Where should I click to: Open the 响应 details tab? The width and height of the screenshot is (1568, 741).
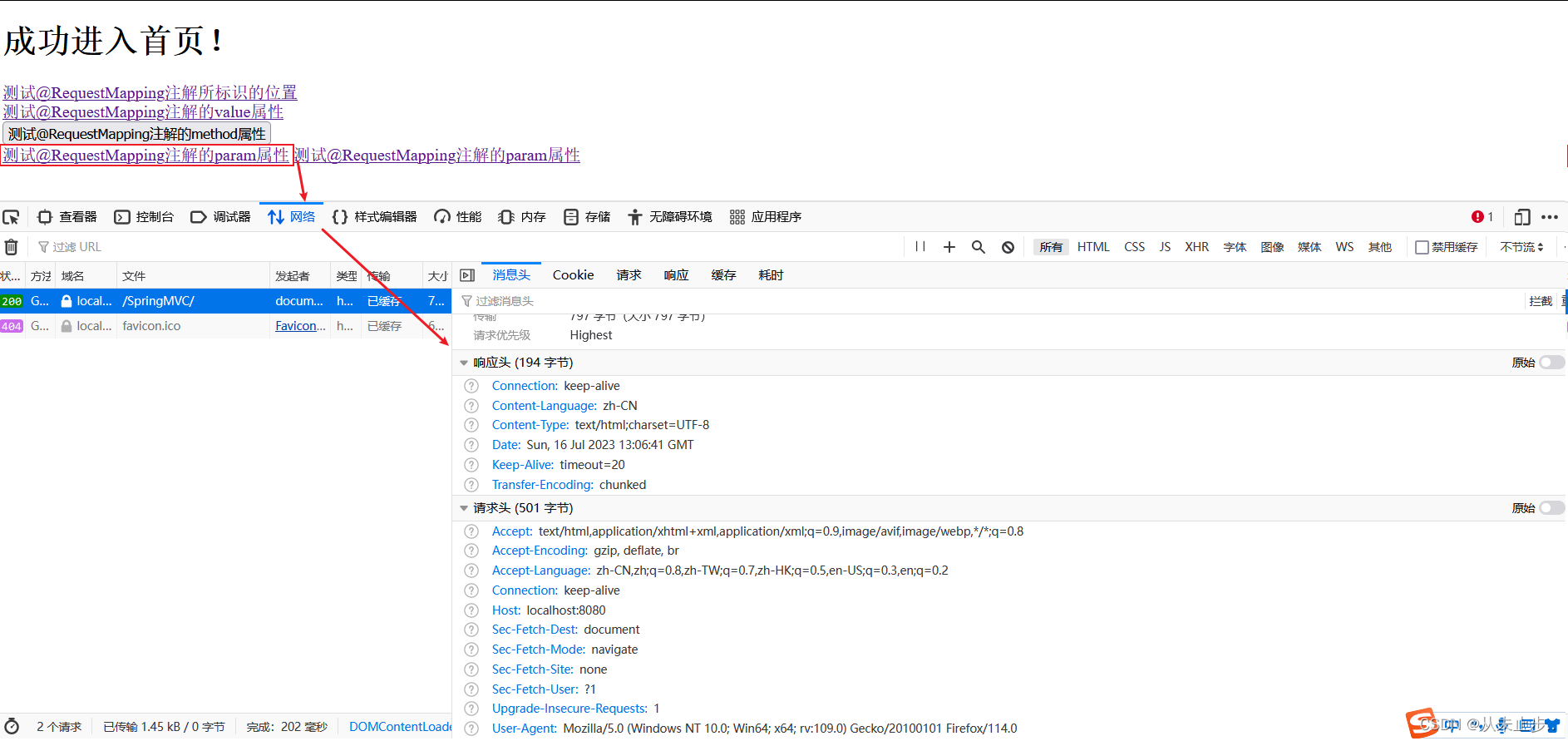pyautogui.click(x=676, y=275)
